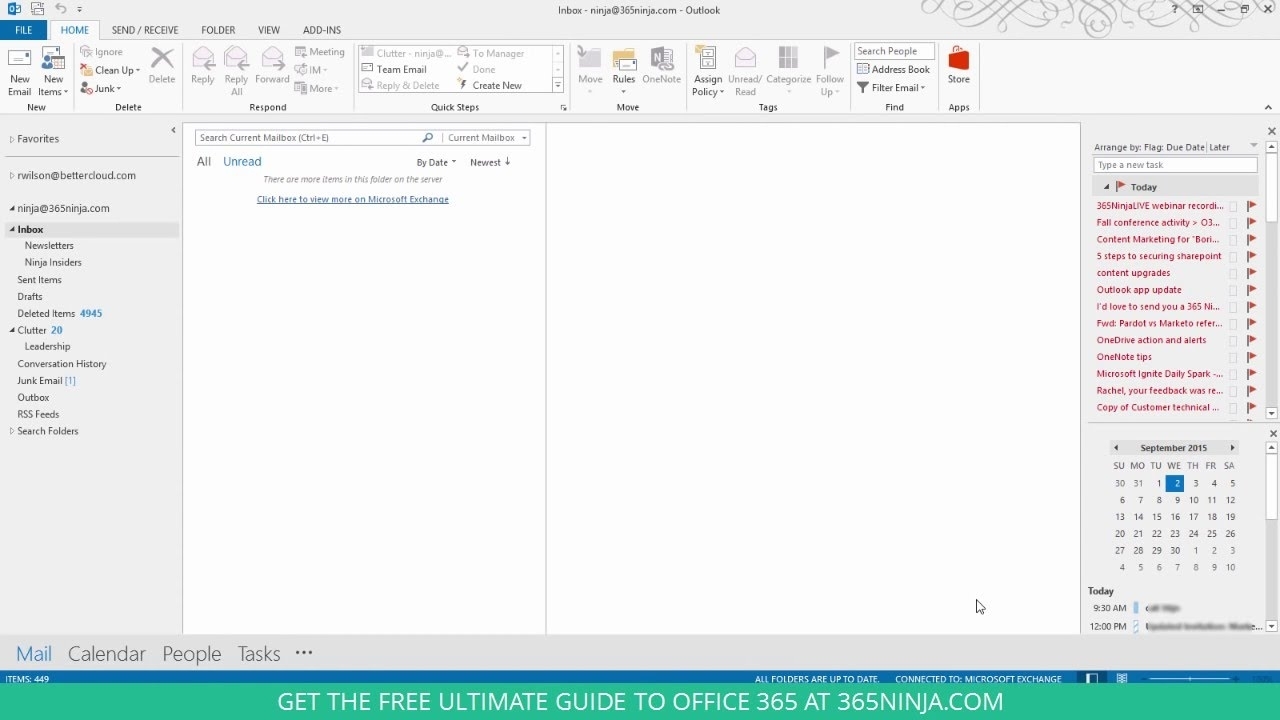Mark 'Outlook app update' task complete
Viewport: 1280px width, 720px height.
(x=1233, y=290)
